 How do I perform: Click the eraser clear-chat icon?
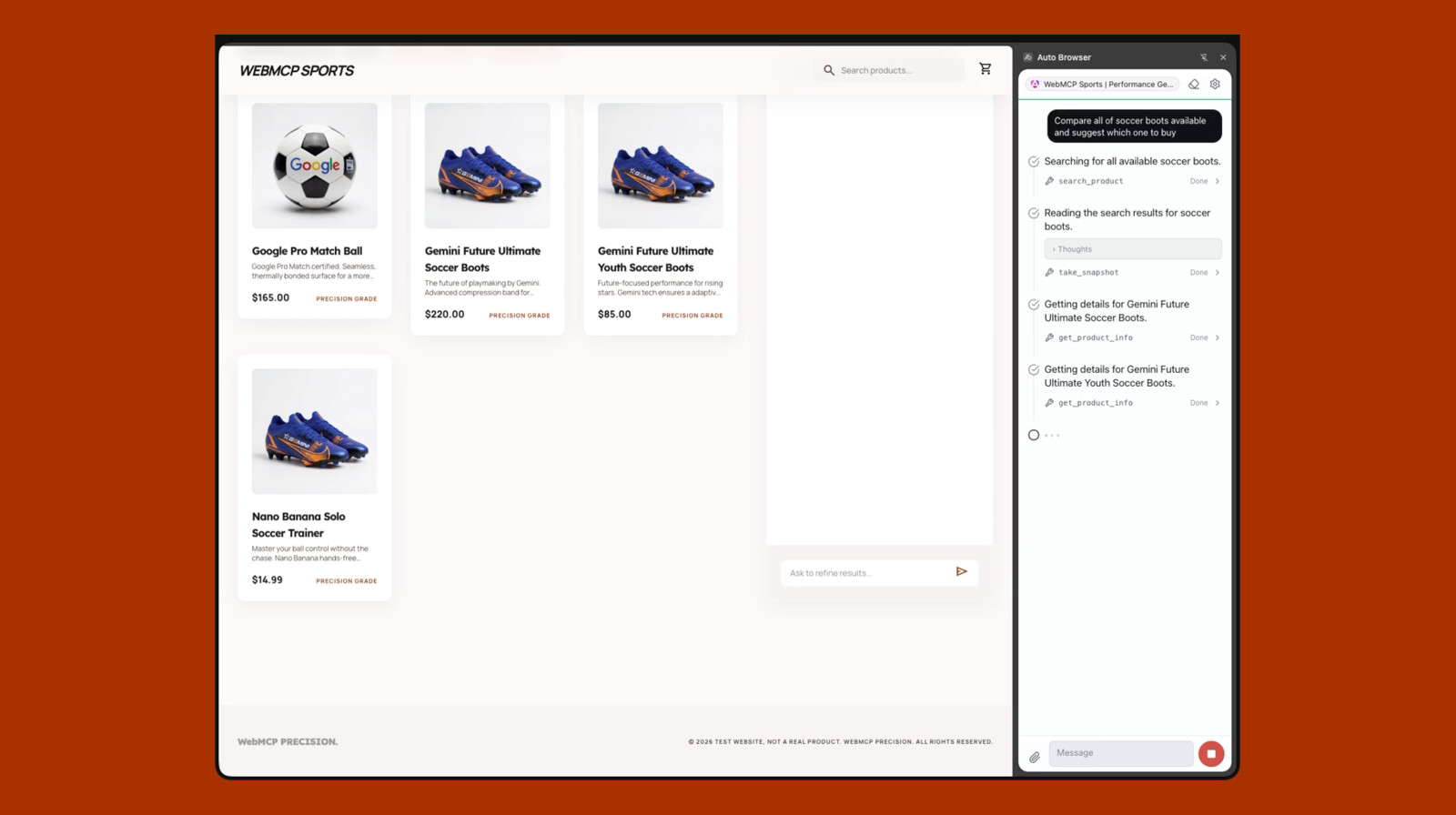[x=1194, y=84]
